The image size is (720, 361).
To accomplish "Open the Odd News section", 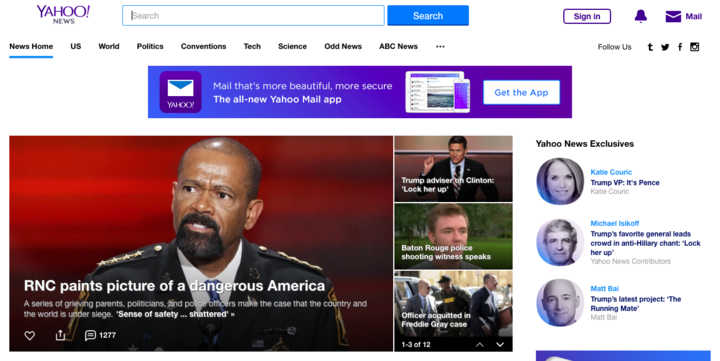I will [x=343, y=46].
